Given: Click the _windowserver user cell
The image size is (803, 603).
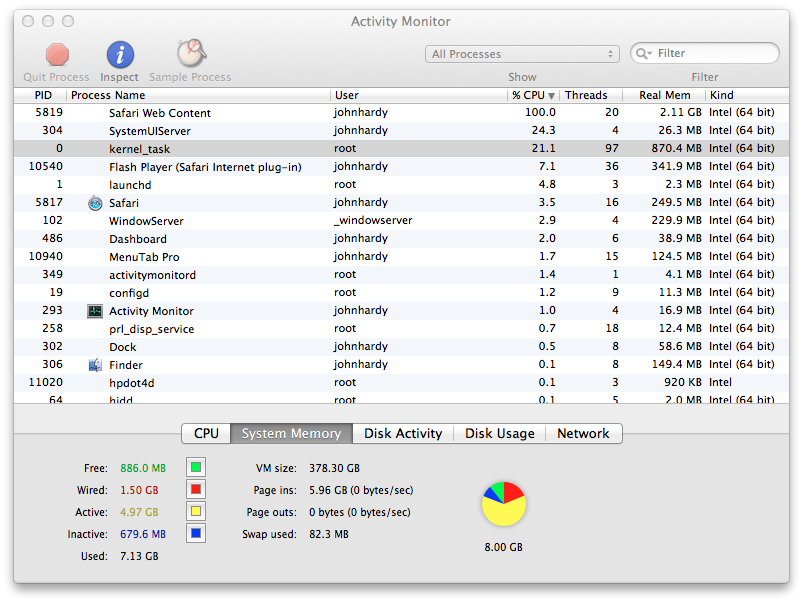Looking at the screenshot, I should point(372,220).
